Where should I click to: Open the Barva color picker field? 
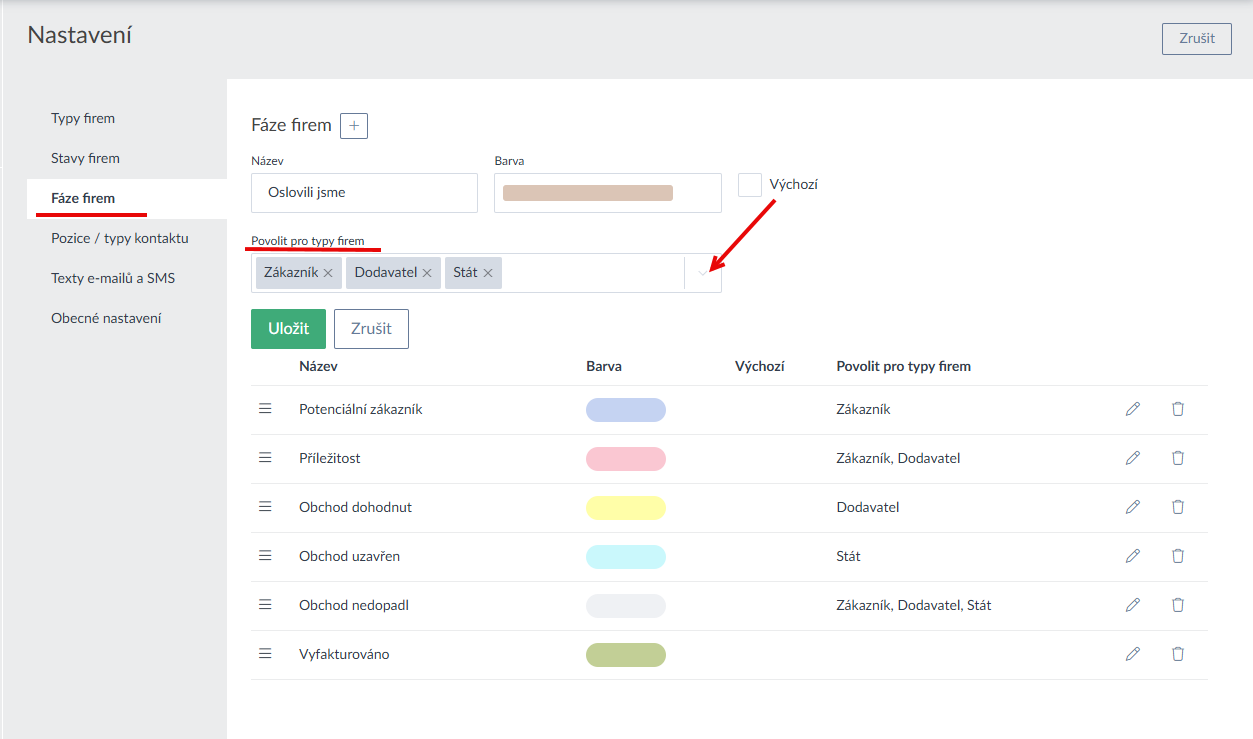point(607,193)
